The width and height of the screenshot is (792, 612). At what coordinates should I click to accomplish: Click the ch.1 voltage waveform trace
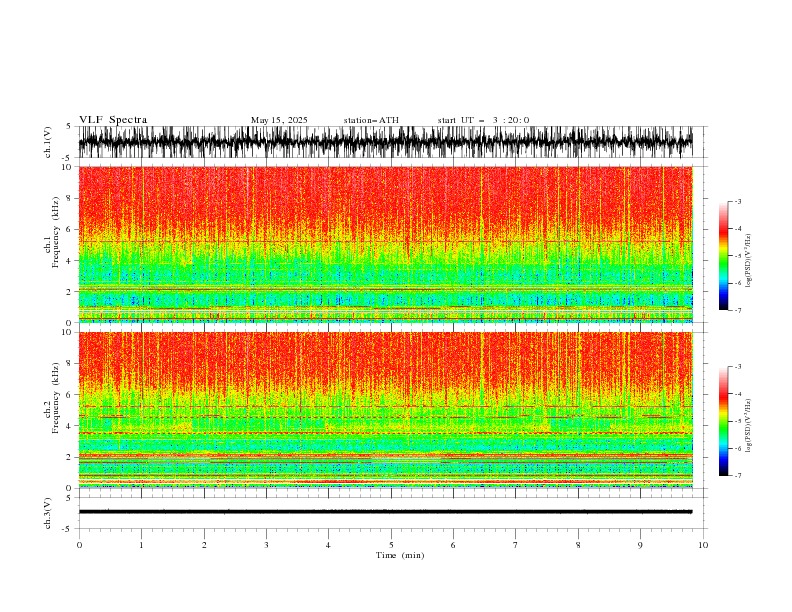385,142
